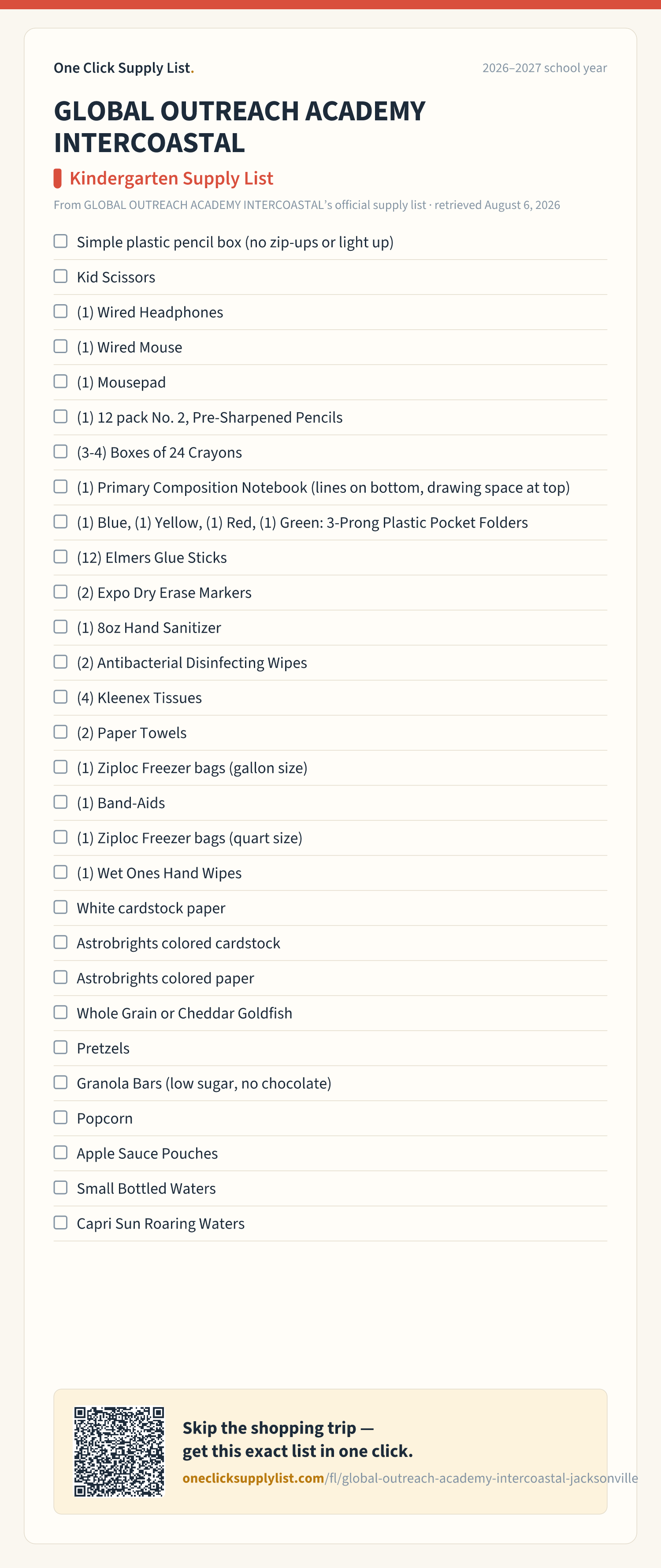Check off (1) Wired Mouse item
This screenshot has width=661, height=1568.
coord(60,346)
